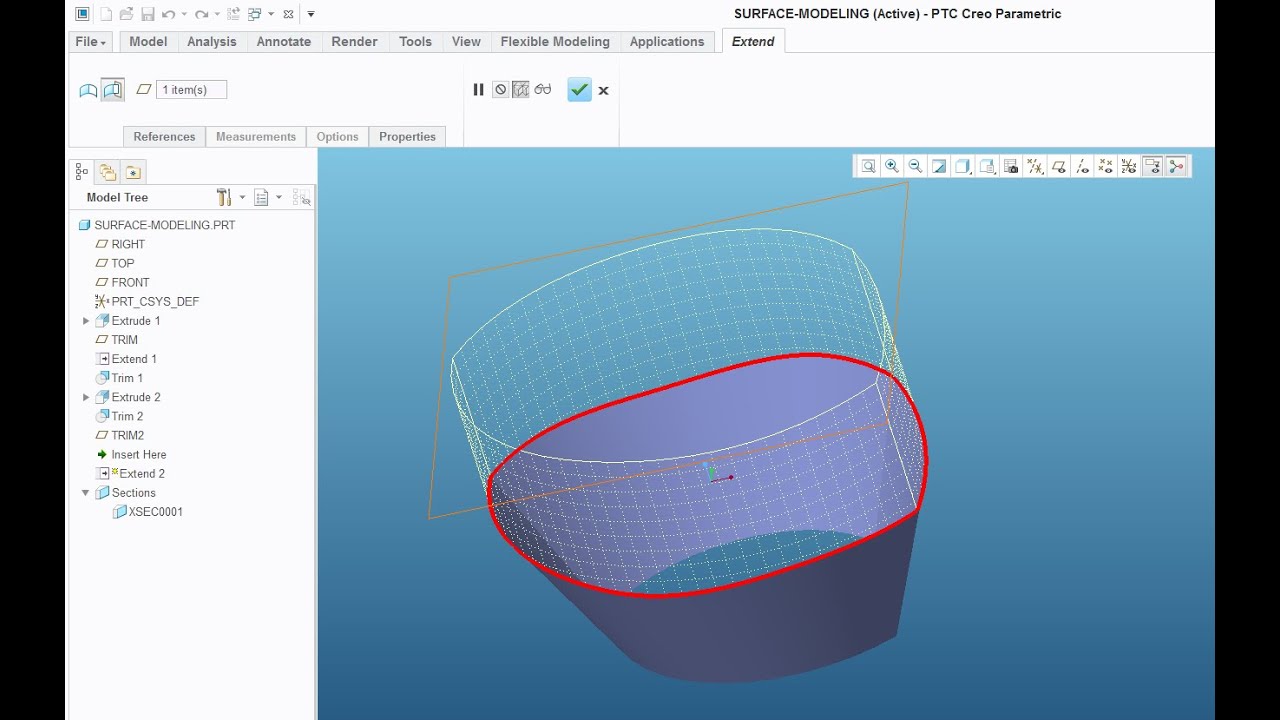The width and height of the screenshot is (1280, 720).
Task: Click the Repaint screen icon
Action: tap(939, 167)
